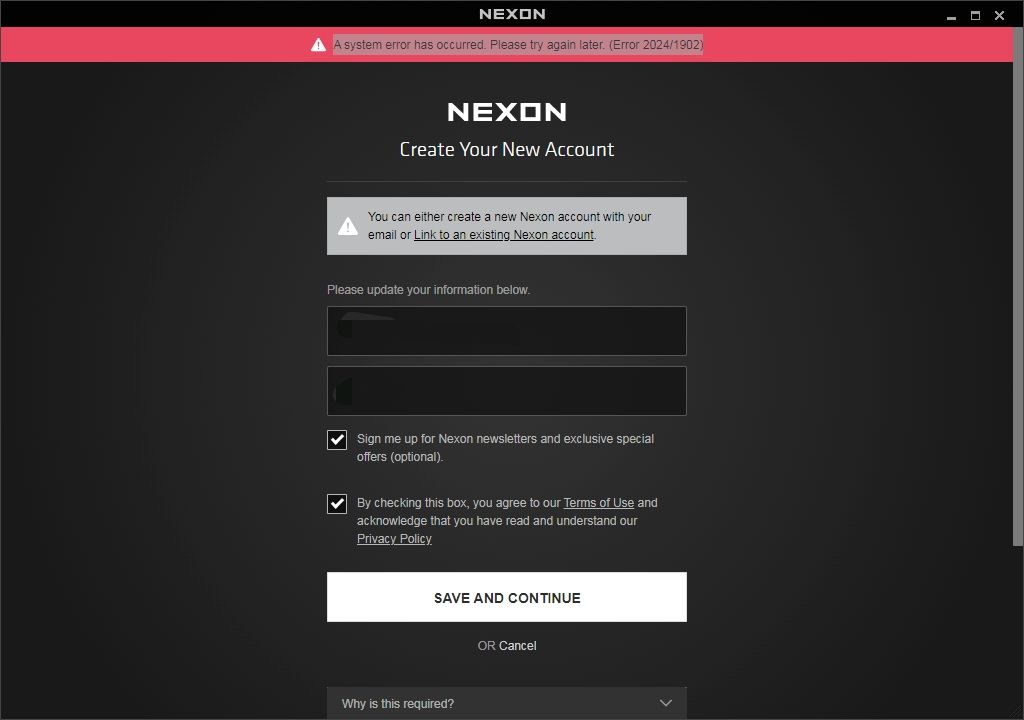Click the chevron arrow beside 'Why is this required?'
The width and height of the screenshot is (1024, 720).
[x=666, y=703]
